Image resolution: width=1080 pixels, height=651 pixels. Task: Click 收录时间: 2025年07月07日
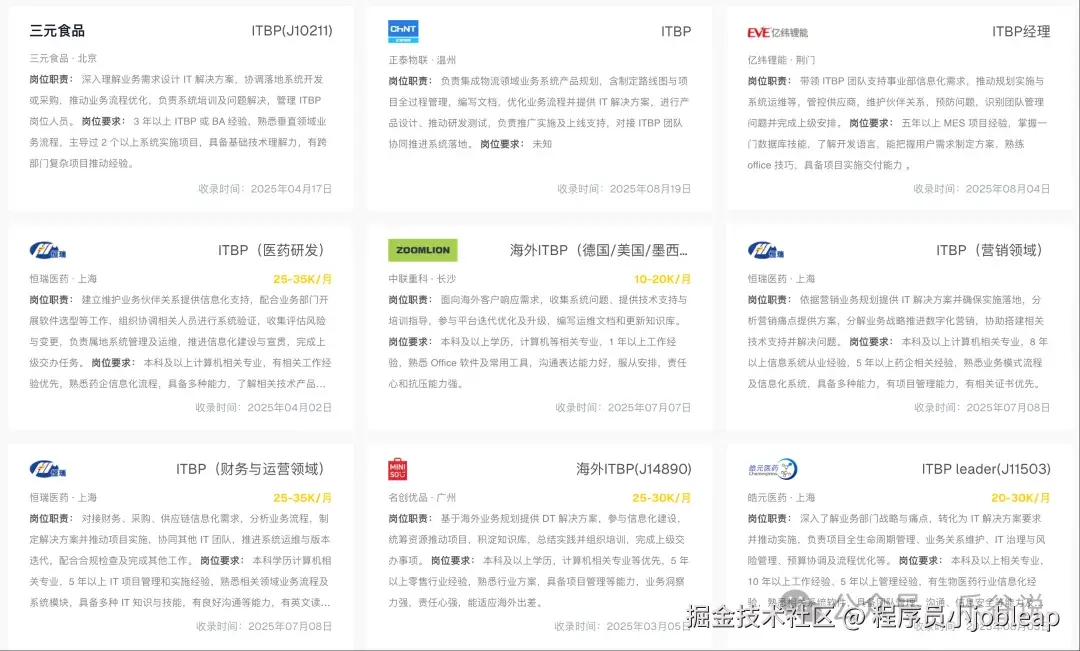pyautogui.click(x=623, y=408)
